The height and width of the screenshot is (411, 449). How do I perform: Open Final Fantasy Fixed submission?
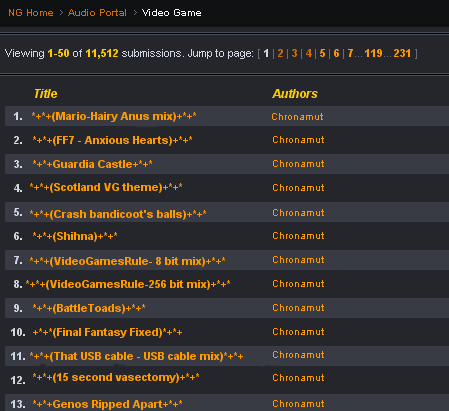tap(107, 332)
